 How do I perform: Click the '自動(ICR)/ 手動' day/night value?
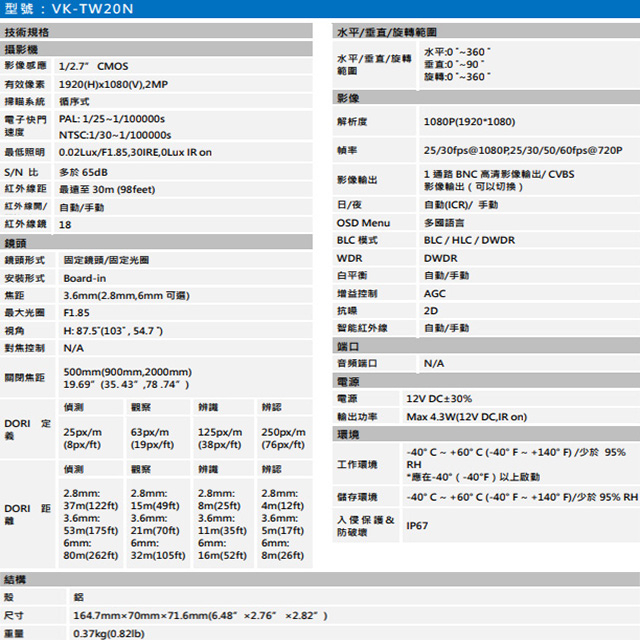pos(461,204)
